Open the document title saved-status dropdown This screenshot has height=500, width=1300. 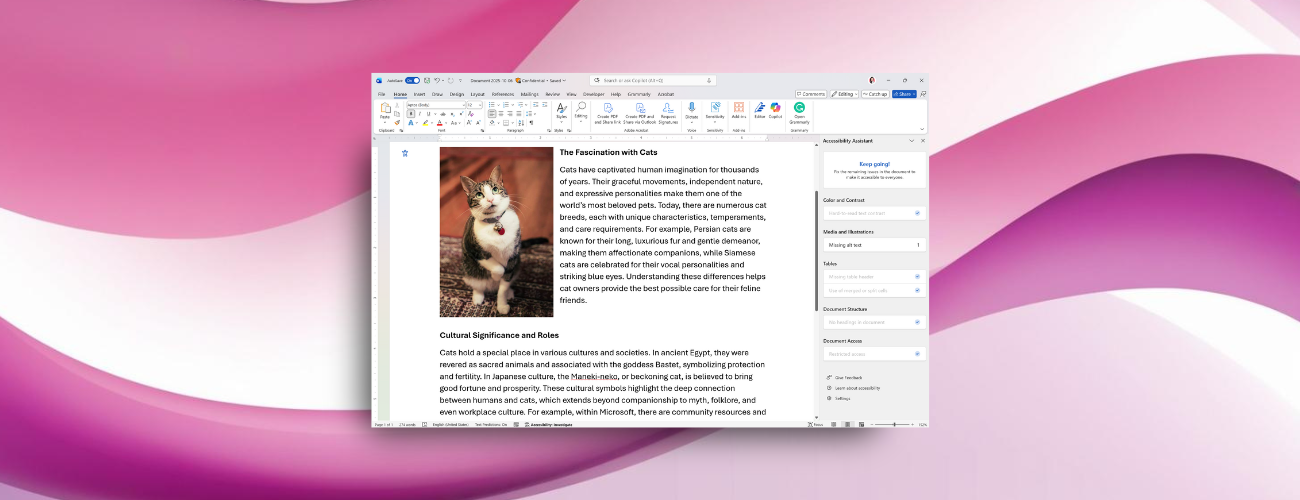click(565, 80)
